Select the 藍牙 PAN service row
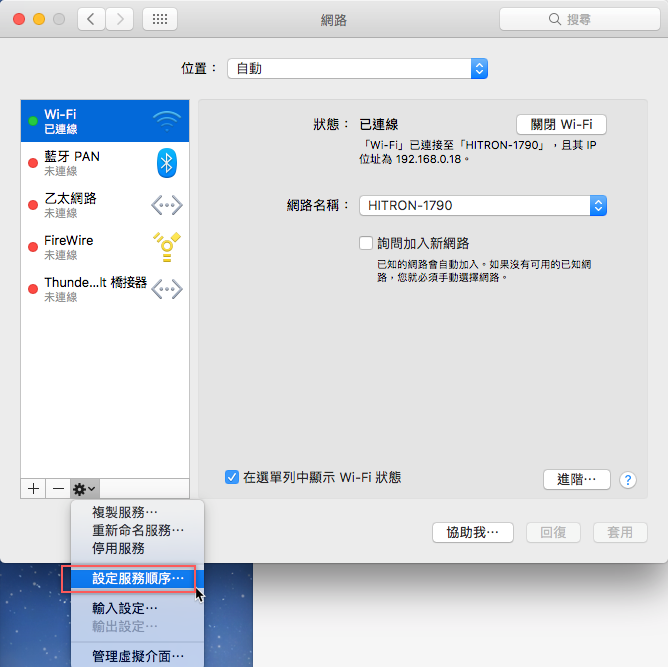The width and height of the screenshot is (668, 667). tap(105, 163)
